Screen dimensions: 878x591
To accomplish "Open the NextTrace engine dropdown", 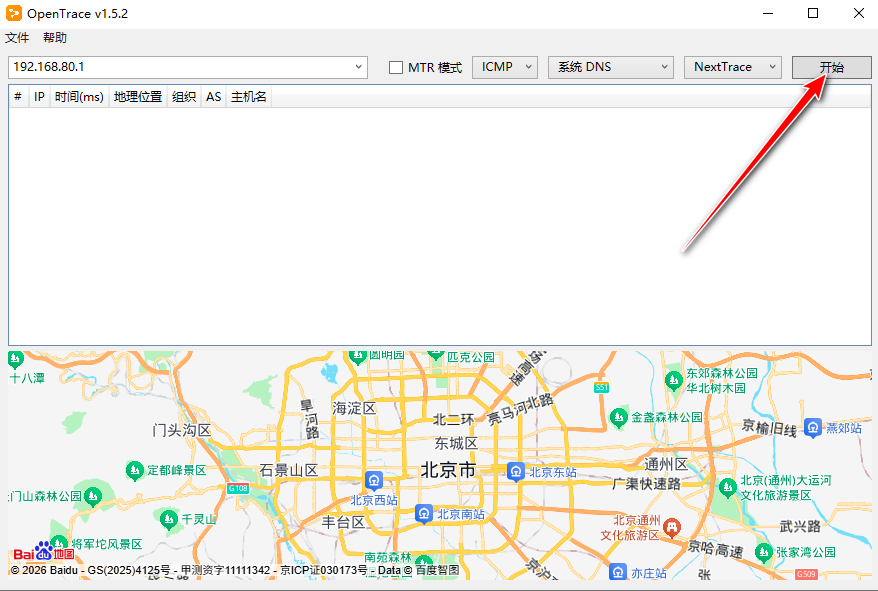I will [732, 67].
